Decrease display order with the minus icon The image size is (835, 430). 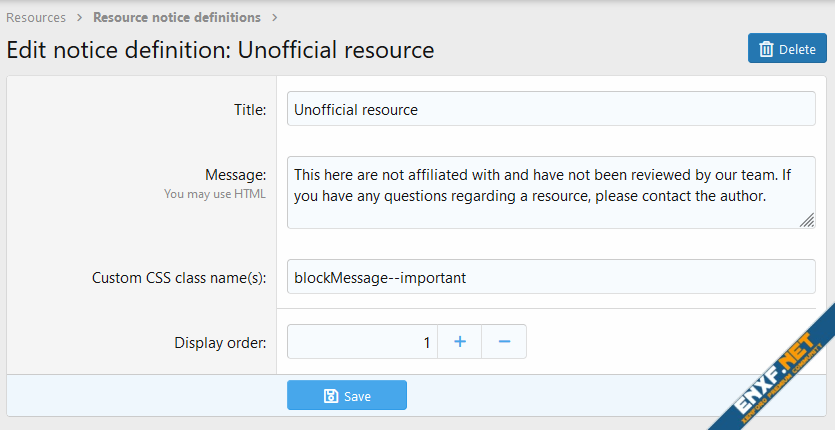(504, 342)
